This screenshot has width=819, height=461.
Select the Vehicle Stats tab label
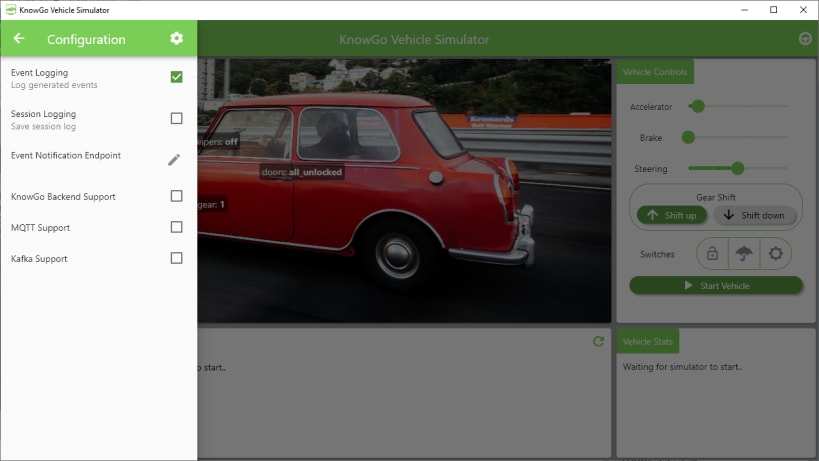pyautogui.click(x=648, y=341)
